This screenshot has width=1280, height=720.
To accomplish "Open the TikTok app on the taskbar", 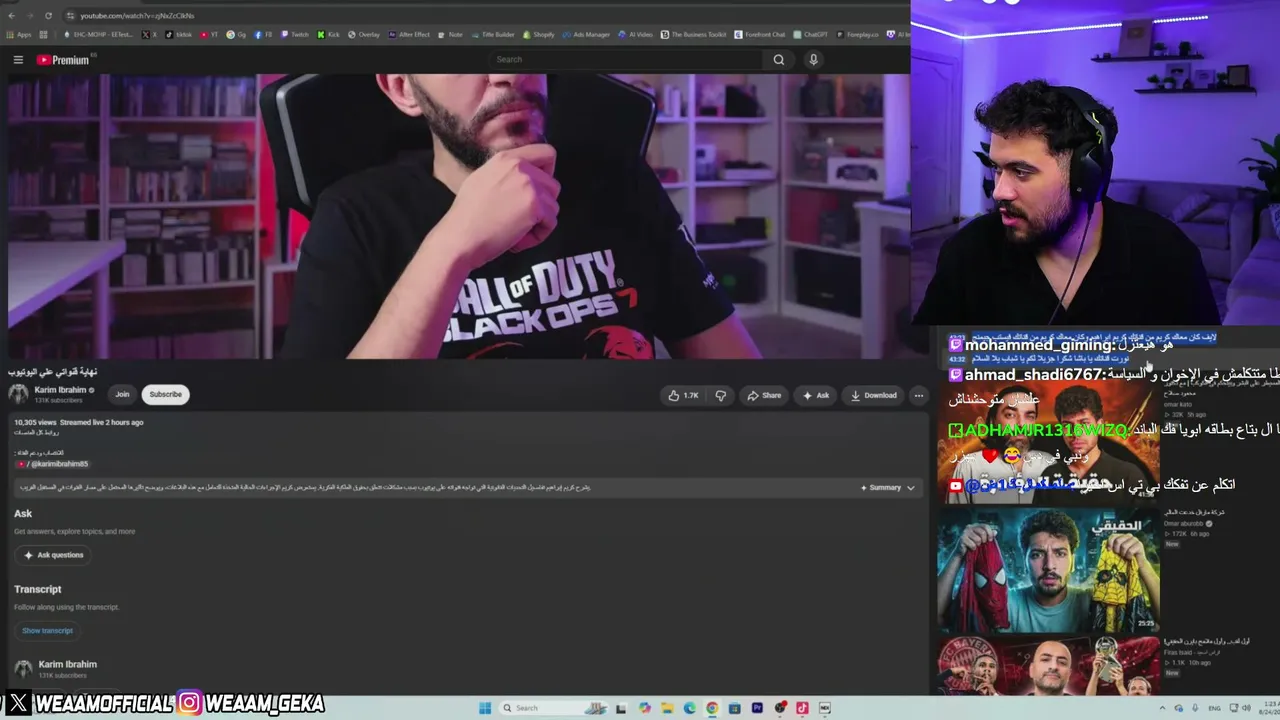I will pyautogui.click(x=802, y=708).
